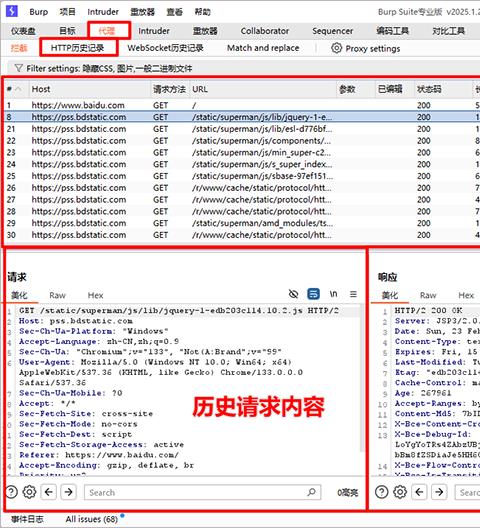Toggle the \n show newlines button in request
The image size is (480, 528).
click(x=333, y=294)
